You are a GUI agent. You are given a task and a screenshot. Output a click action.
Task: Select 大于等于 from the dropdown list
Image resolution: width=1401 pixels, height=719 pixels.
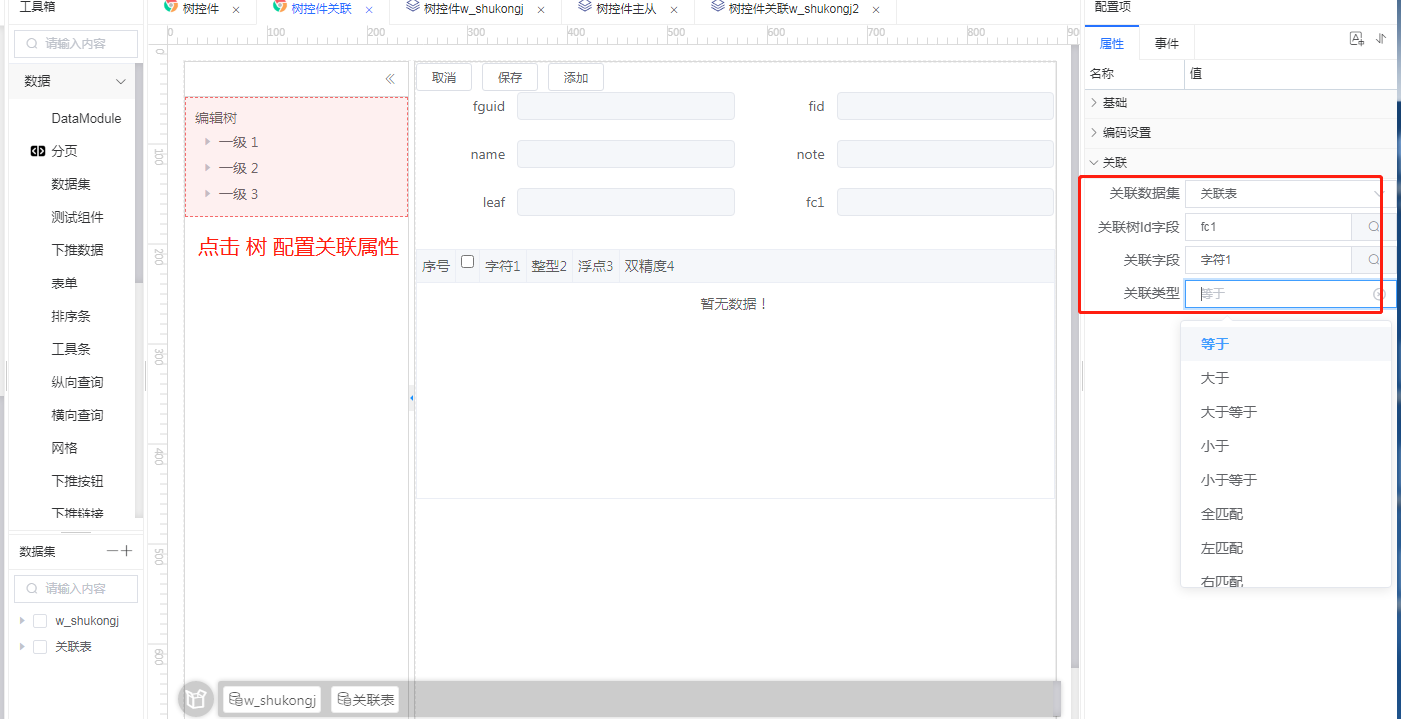[x=1229, y=412]
